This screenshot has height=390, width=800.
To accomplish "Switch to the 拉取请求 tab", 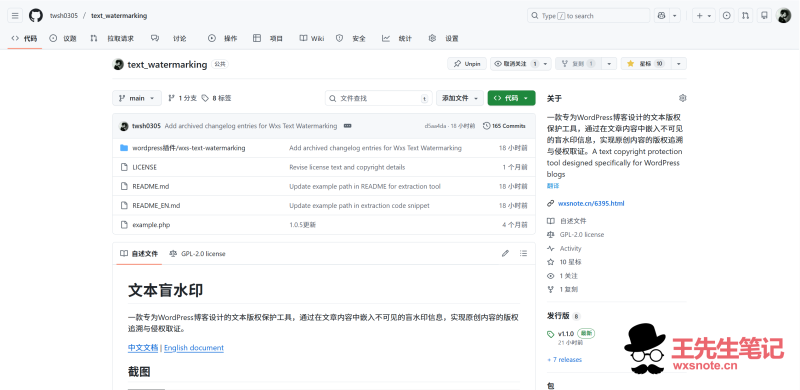I will pyautogui.click(x=112, y=38).
